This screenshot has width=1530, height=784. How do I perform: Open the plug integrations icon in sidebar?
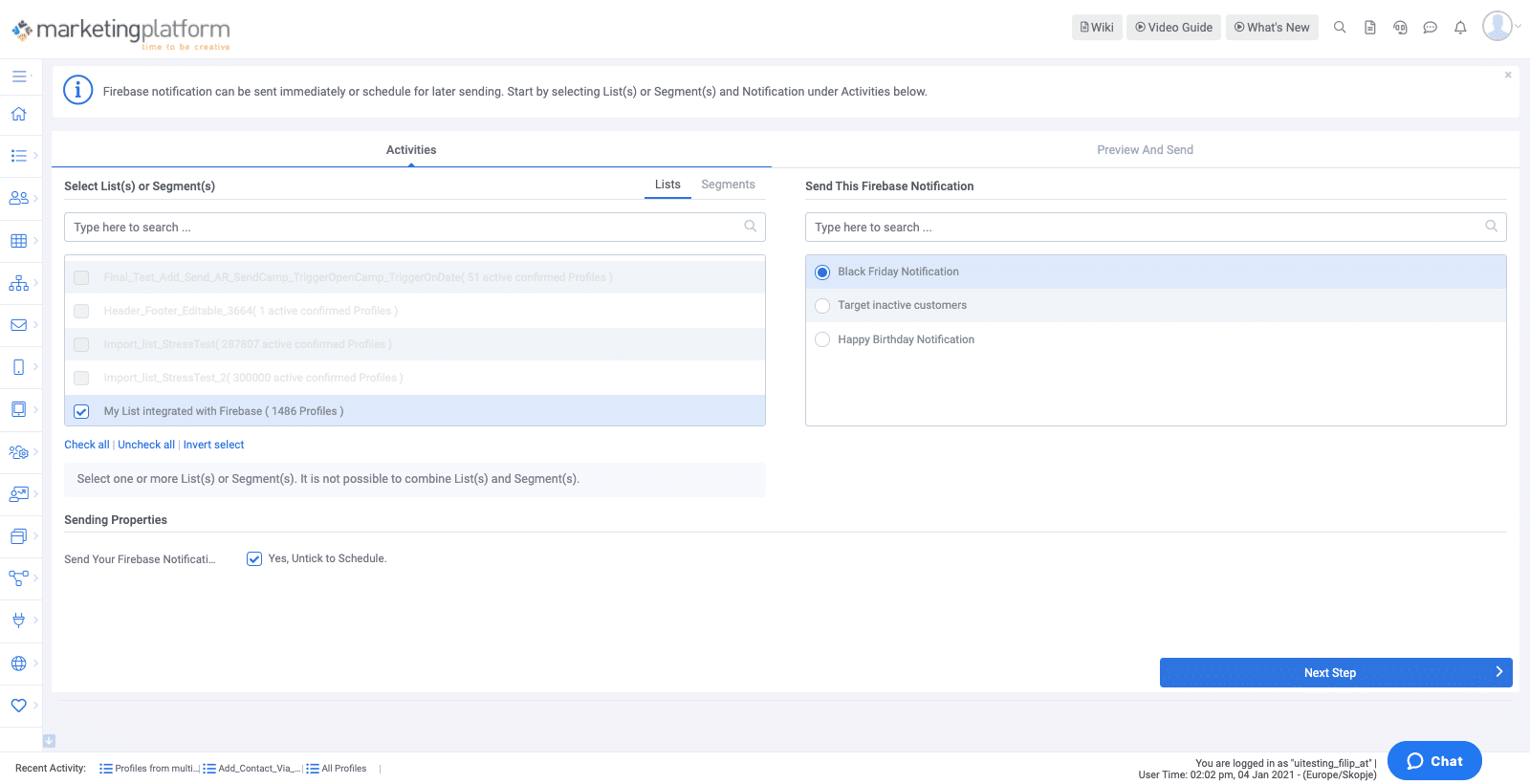tap(18, 621)
